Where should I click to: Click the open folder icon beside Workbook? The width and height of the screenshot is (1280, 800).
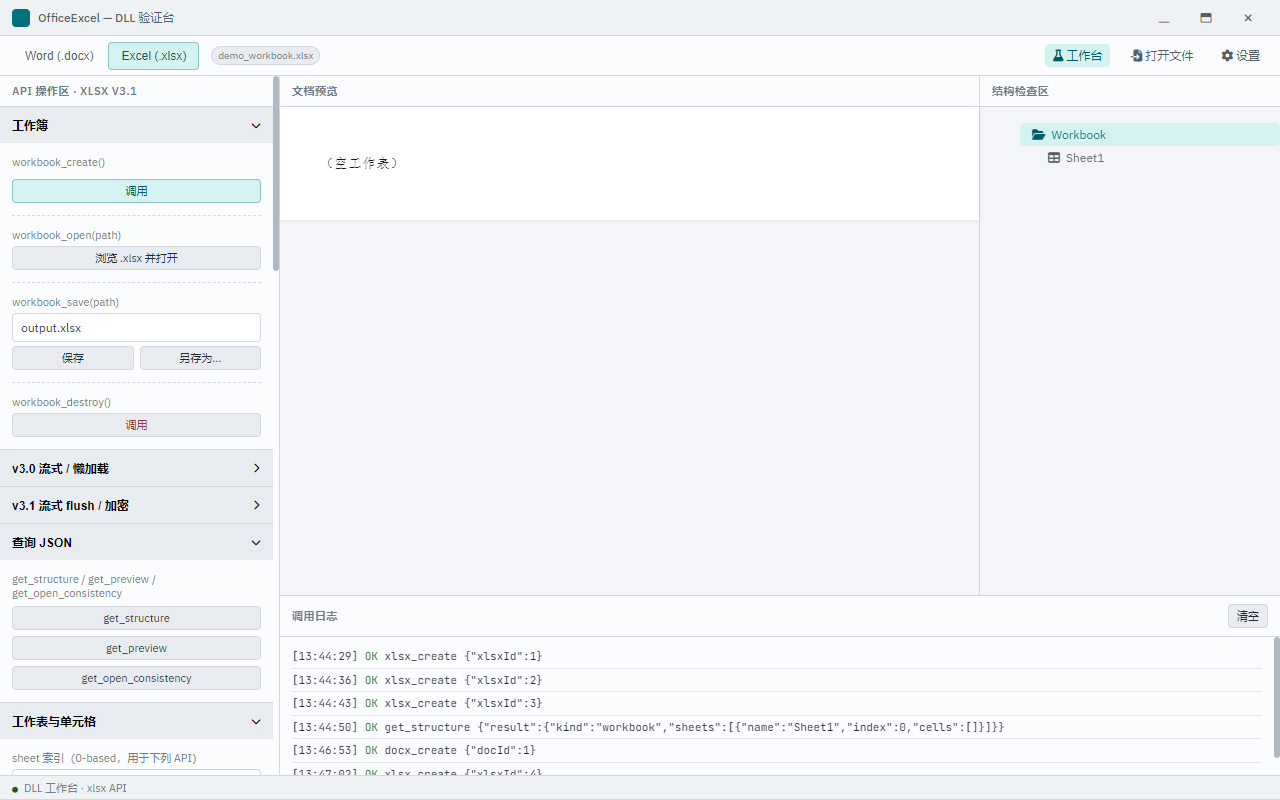click(x=1038, y=135)
